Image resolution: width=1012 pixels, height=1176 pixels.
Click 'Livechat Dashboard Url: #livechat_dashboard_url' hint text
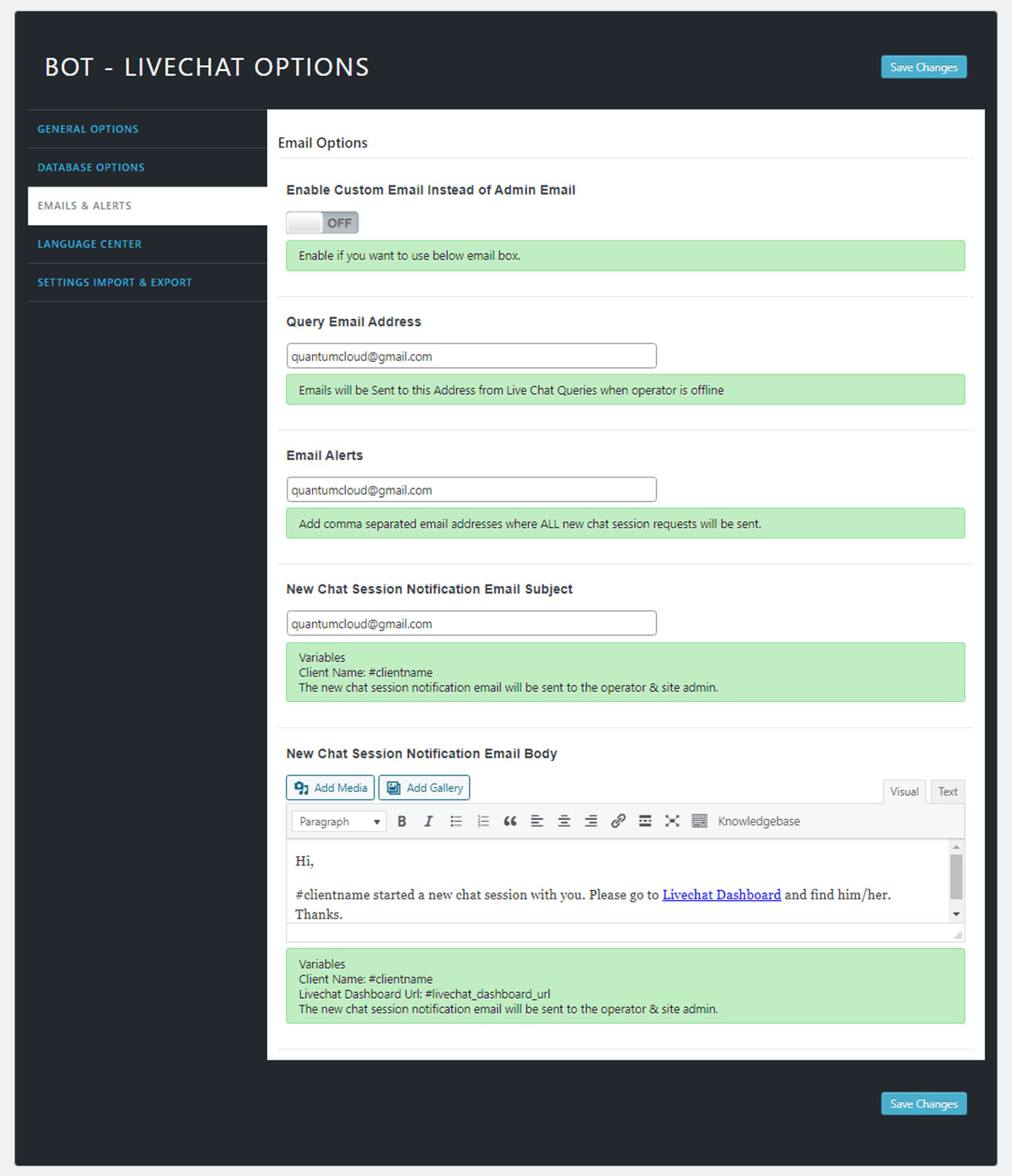point(424,995)
